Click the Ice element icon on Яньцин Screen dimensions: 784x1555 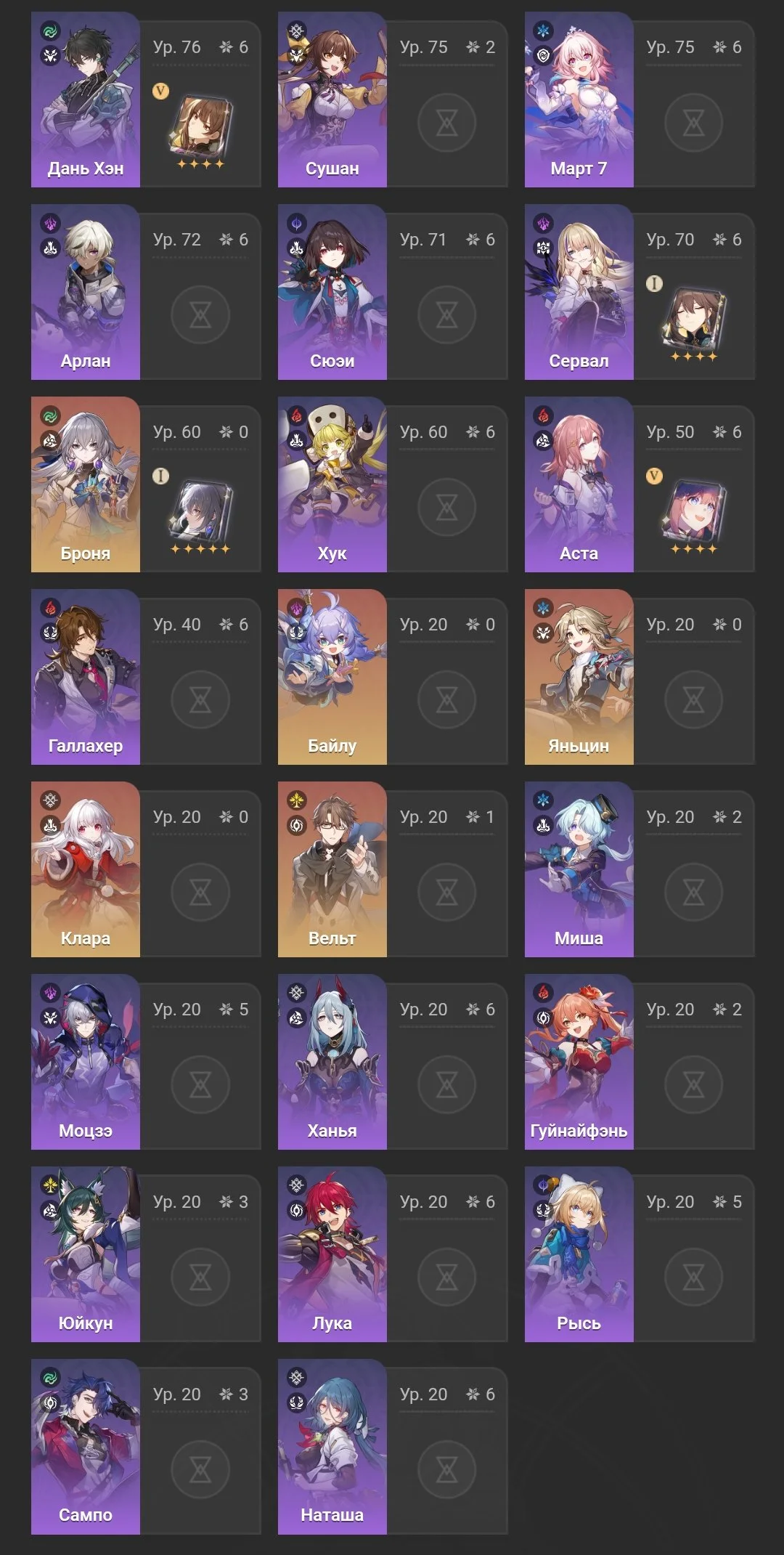(x=544, y=609)
